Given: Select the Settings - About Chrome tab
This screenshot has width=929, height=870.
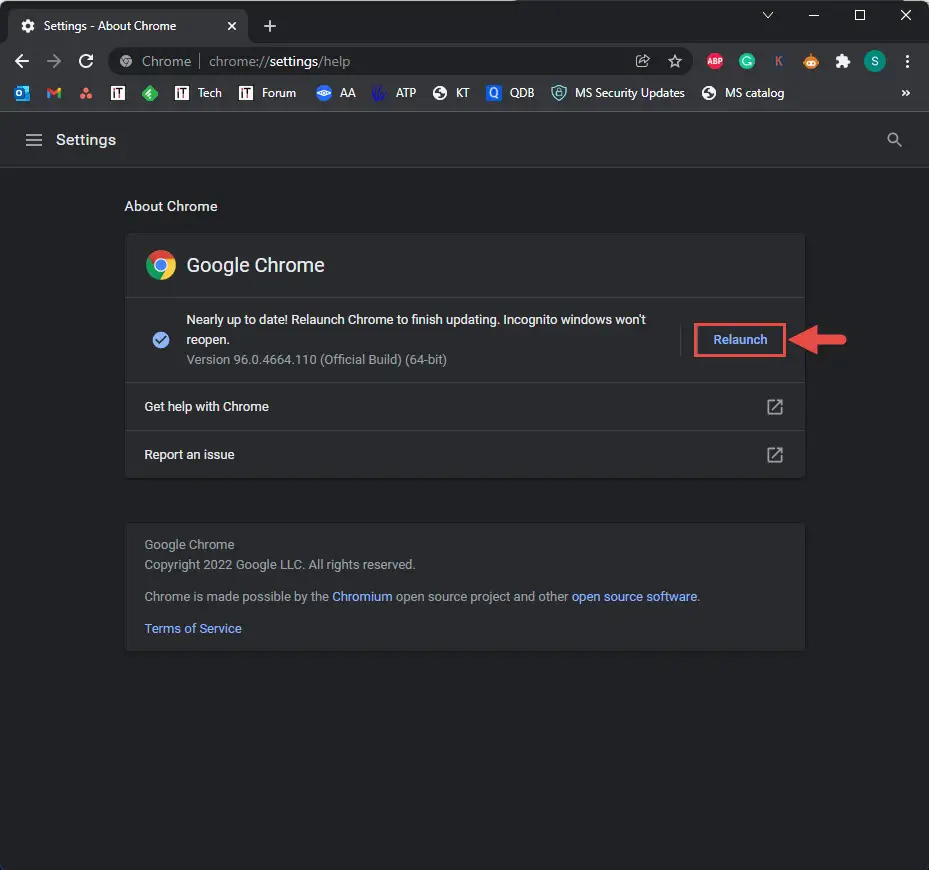Looking at the screenshot, I should [x=127, y=26].
